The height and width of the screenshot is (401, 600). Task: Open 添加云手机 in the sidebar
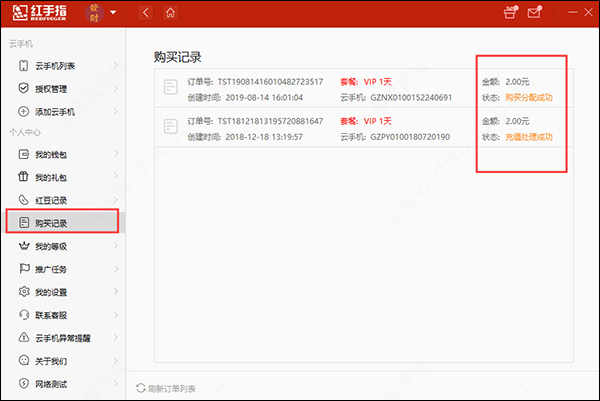pos(64,112)
